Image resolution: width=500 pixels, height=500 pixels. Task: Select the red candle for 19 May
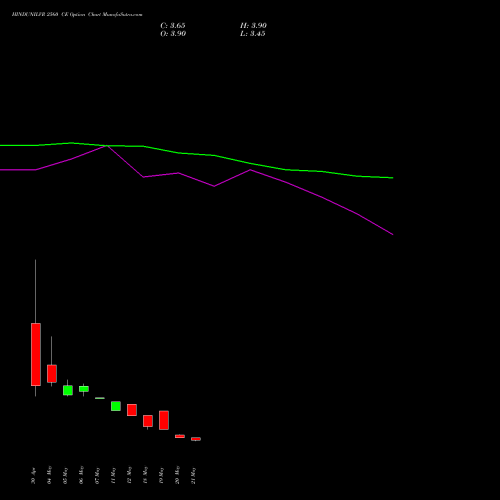(164, 420)
